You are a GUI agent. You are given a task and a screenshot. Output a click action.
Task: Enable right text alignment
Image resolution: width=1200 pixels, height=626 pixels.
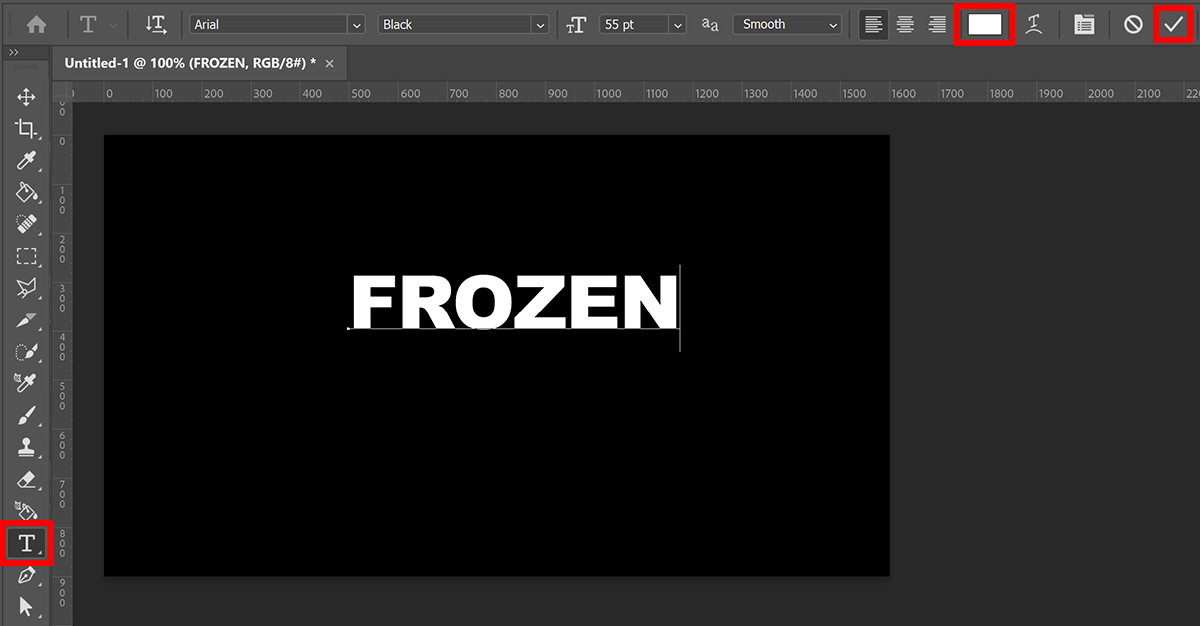pyautogui.click(x=937, y=23)
